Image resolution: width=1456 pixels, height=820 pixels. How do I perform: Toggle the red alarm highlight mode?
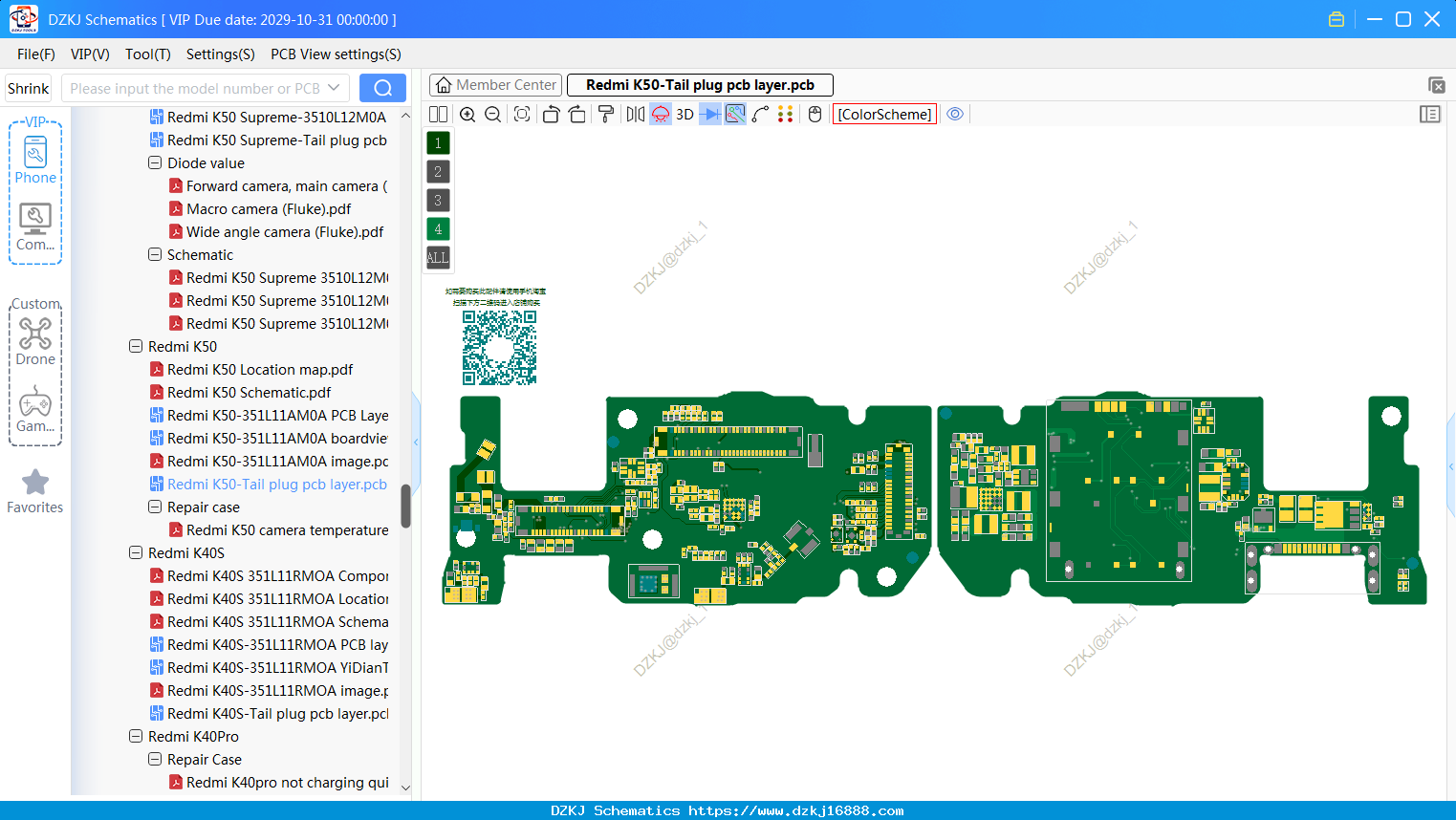661,114
